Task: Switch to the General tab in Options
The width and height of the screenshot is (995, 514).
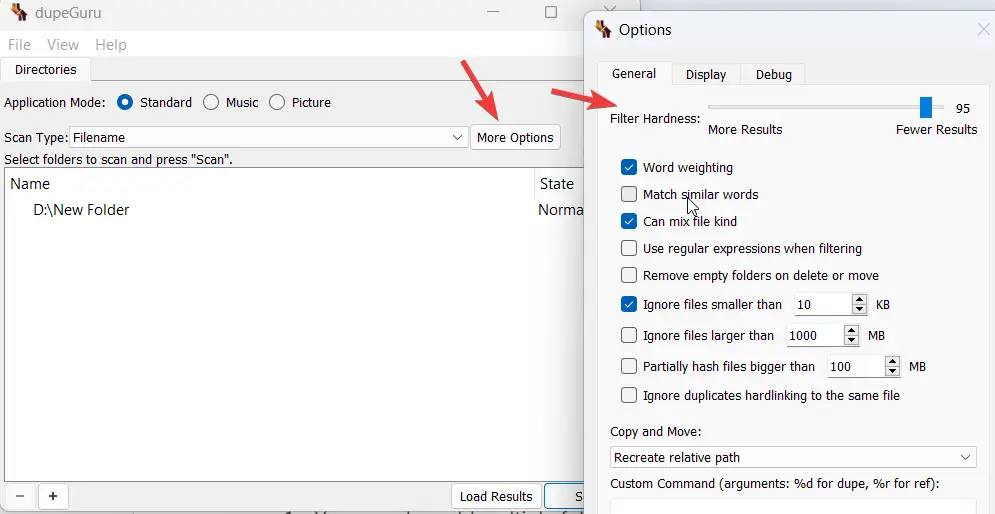Action: [634, 74]
